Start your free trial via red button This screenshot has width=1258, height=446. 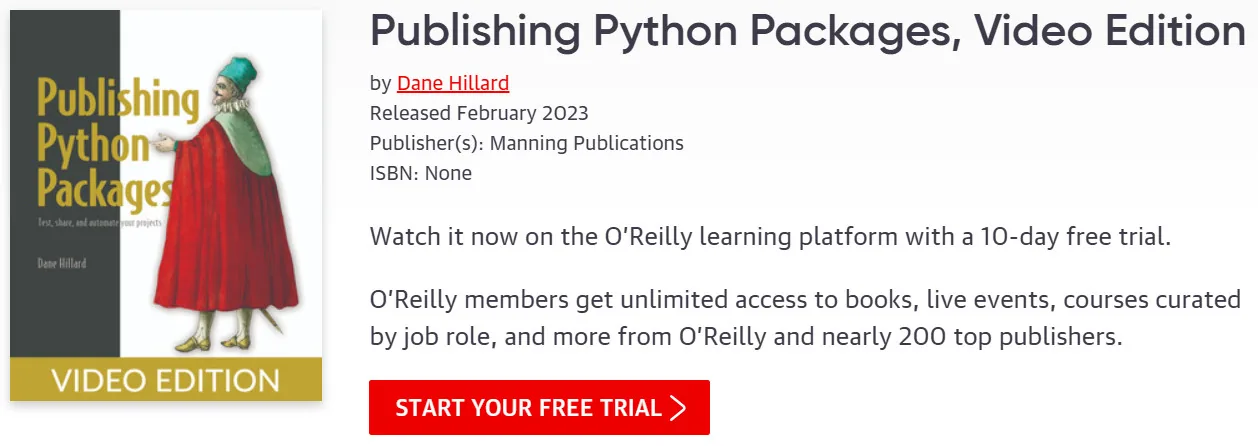coord(539,408)
